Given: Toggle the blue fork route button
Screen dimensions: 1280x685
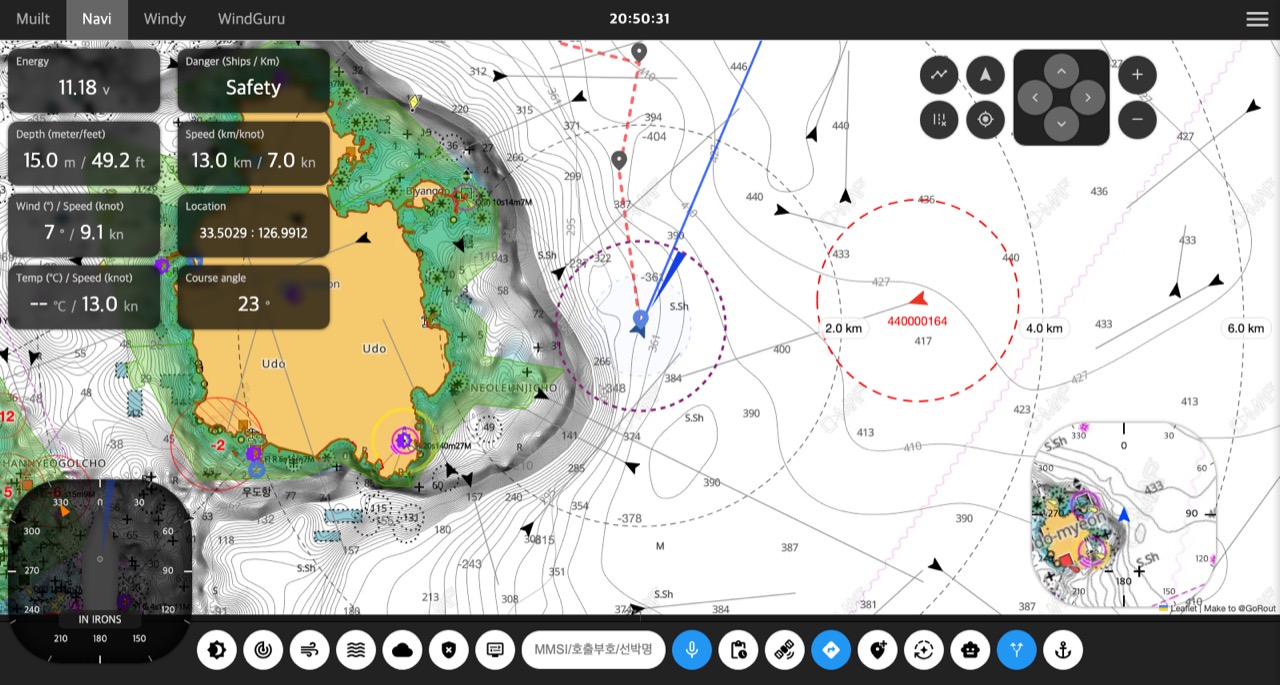Looking at the screenshot, I should (x=1017, y=650).
